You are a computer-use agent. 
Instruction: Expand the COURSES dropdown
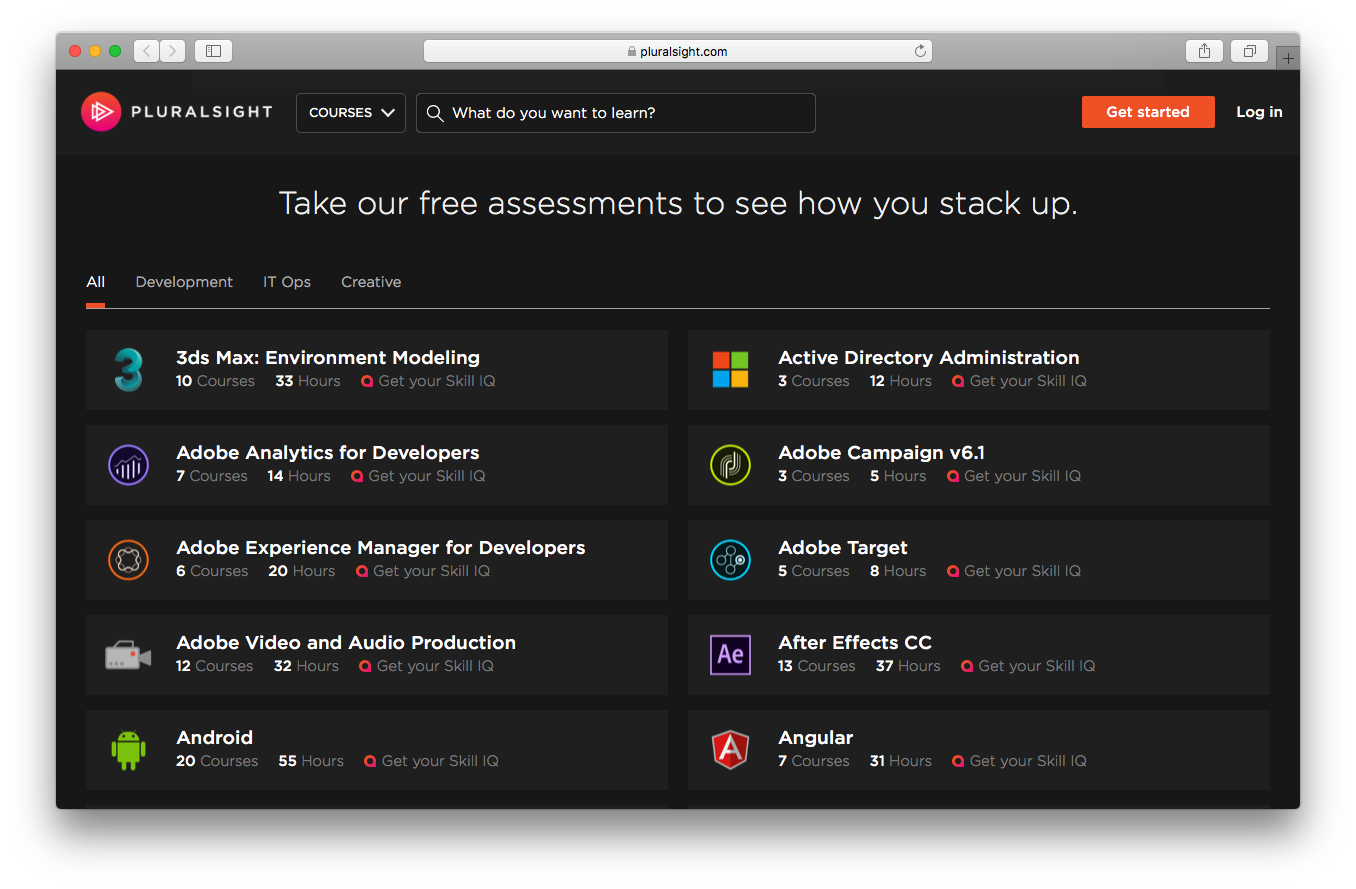click(x=351, y=113)
